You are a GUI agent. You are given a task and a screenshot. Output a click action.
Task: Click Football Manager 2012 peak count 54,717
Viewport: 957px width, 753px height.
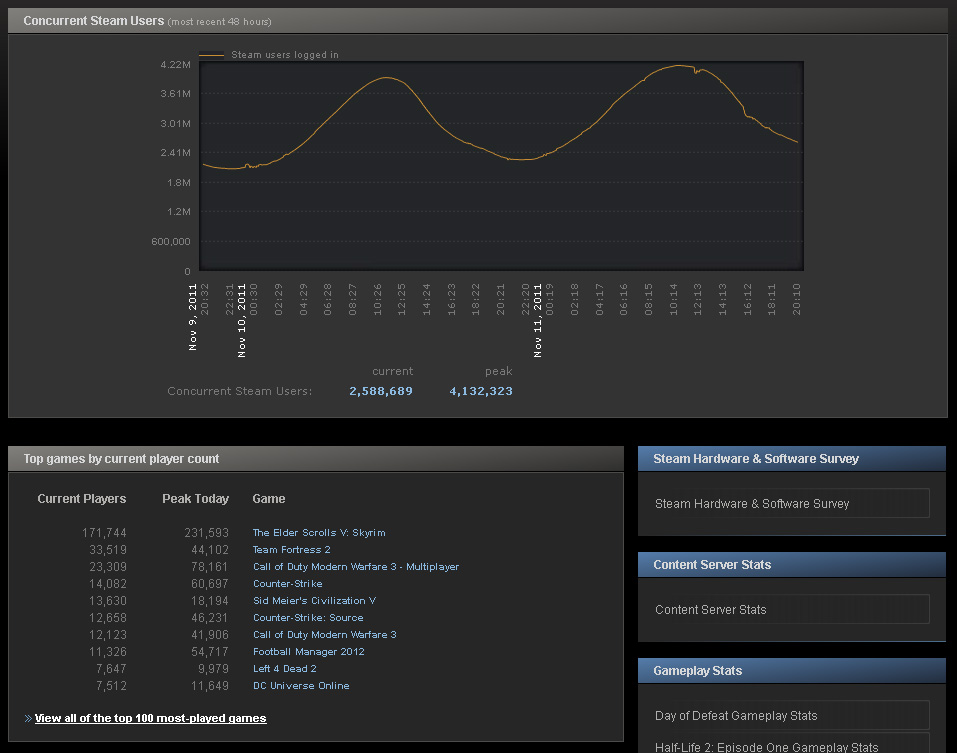(x=210, y=652)
